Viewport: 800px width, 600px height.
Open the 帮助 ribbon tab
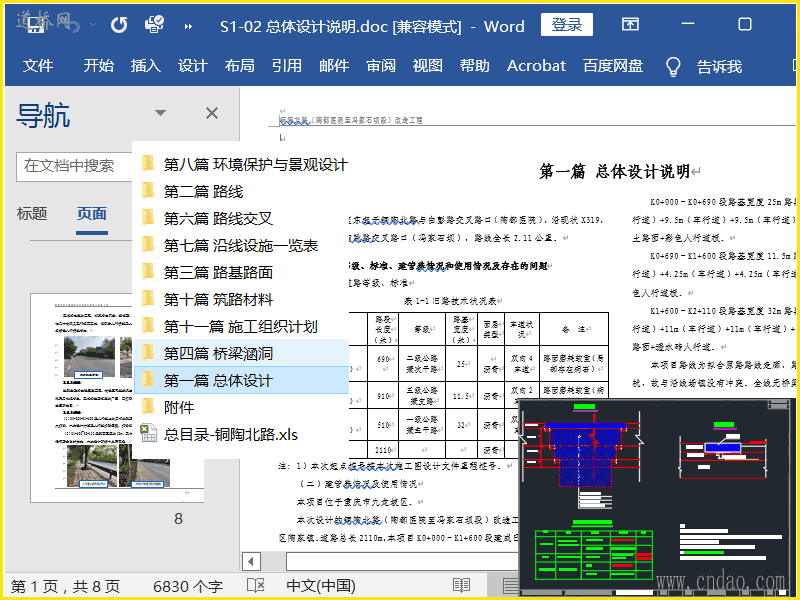click(474, 66)
